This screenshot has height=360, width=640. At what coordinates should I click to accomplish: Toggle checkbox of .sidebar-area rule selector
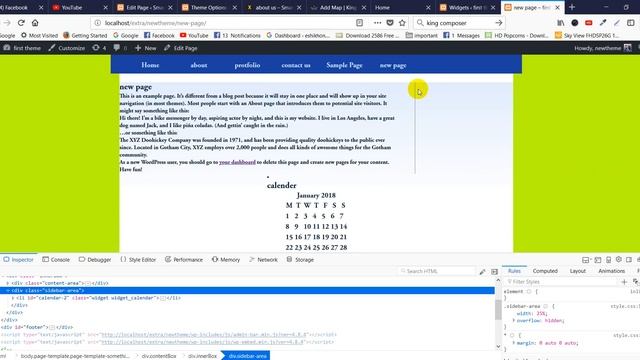coord(545,306)
